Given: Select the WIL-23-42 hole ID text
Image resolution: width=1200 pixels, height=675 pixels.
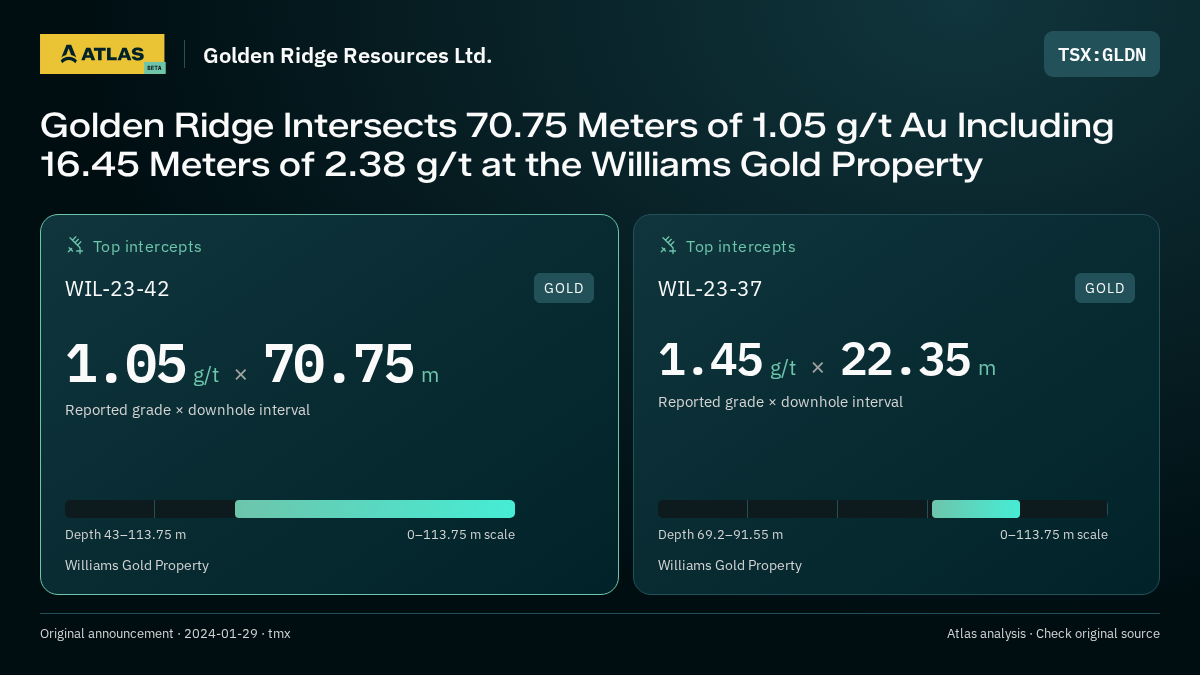Looking at the screenshot, I should [117, 289].
